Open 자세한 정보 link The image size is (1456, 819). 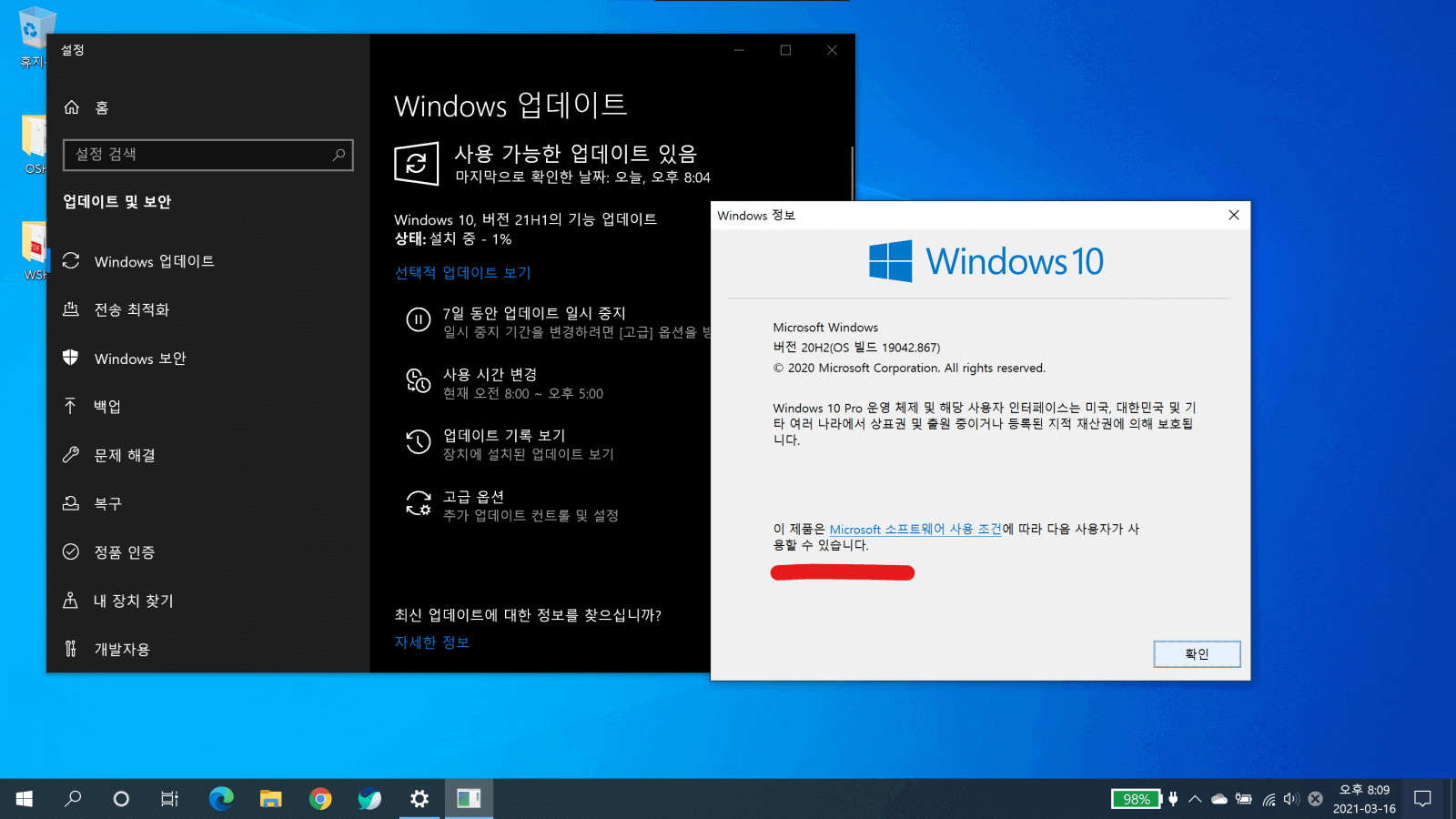click(x=432, y=642)
